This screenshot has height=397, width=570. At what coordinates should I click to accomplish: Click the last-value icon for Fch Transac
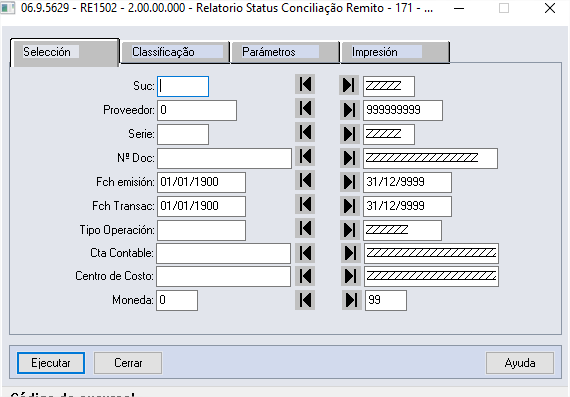(350, 206)
